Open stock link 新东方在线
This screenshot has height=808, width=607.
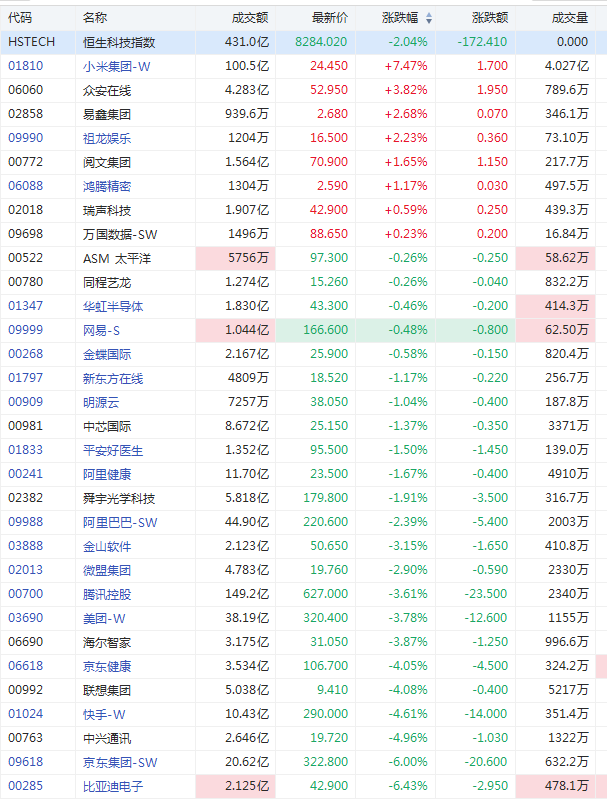[x=113, y=378]
